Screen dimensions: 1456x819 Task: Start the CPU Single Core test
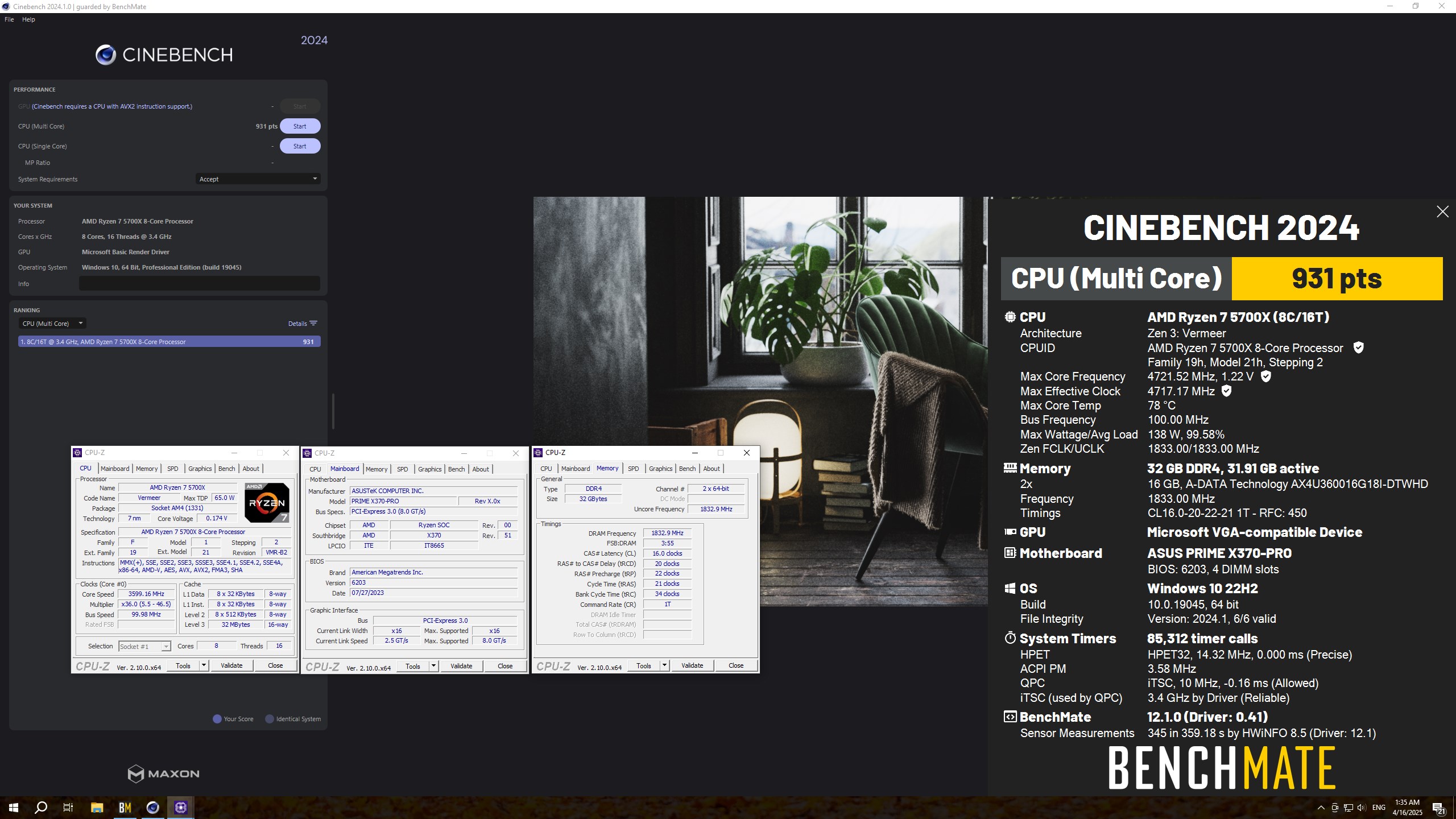(300, 146)
